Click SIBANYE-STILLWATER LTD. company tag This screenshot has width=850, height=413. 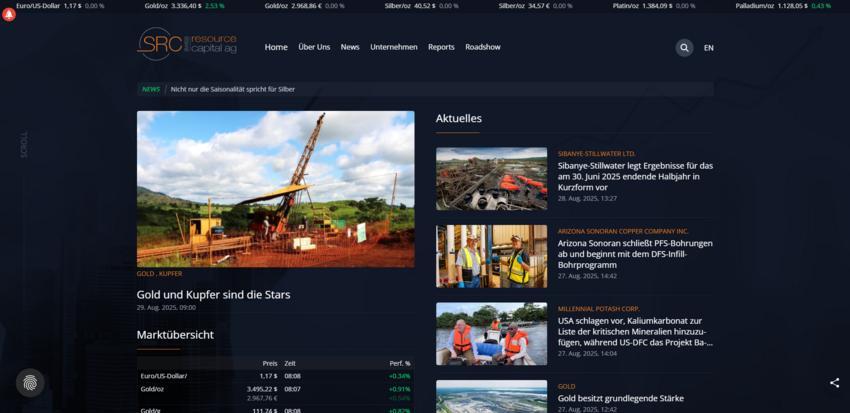pyautogui.click(x=596, y=154)
